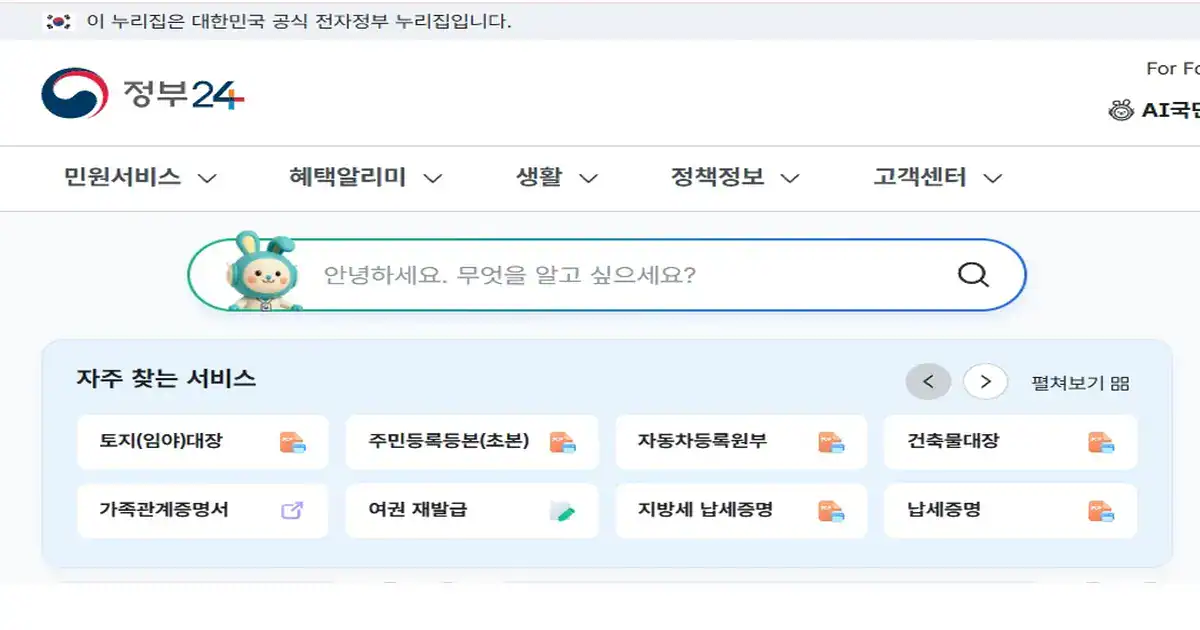The height and width of the screenshot is (630, 1200).
Task: Open the 고객센터 menu
Action: coord(938,178)
